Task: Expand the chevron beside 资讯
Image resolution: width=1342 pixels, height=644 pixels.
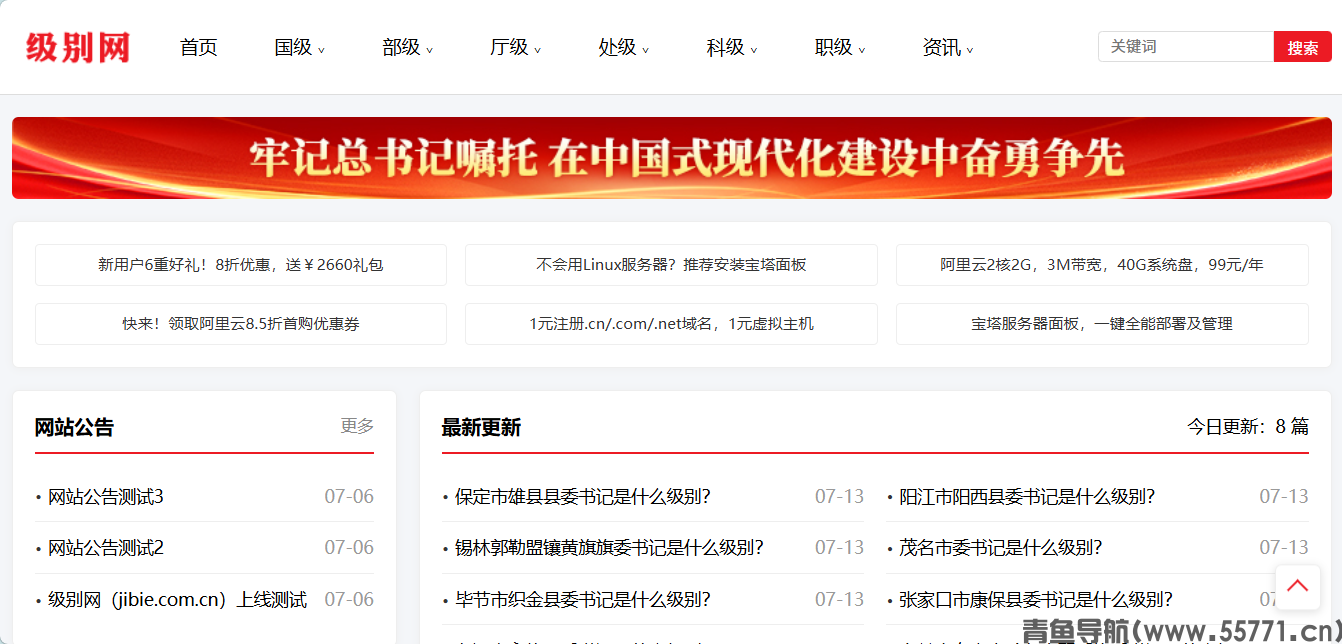Action: [969, 50]
